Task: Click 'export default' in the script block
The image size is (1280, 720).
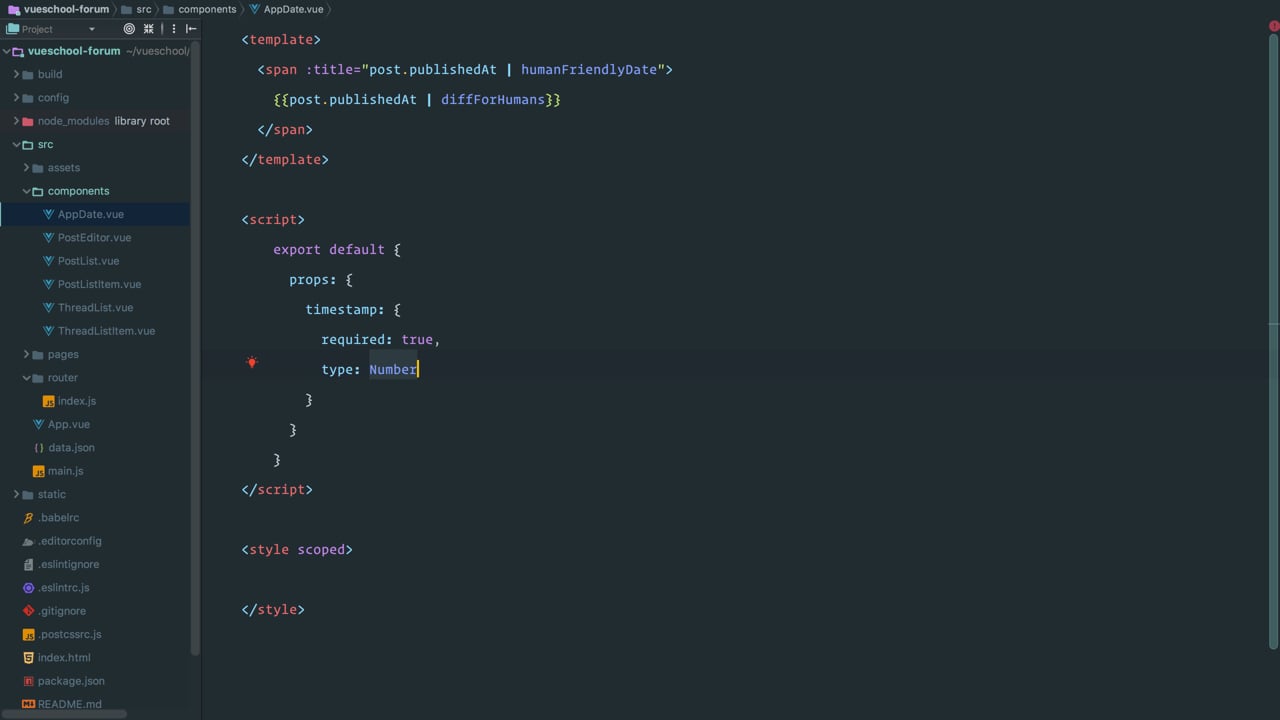Action: (329, 250)
